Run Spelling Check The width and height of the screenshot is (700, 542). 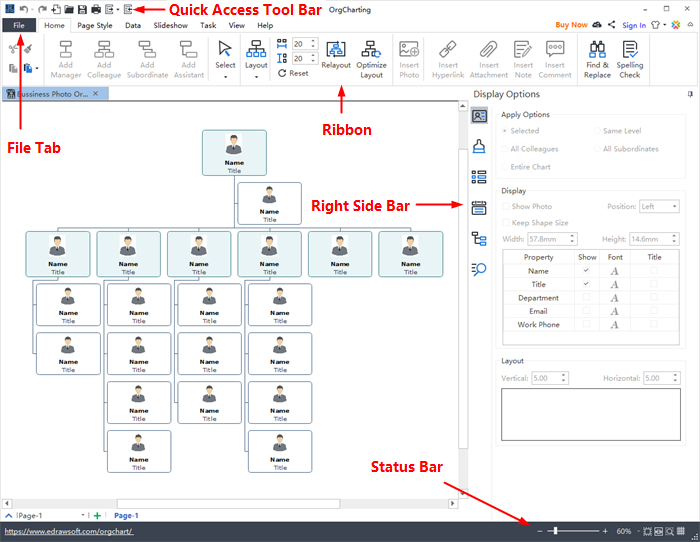tap(629, 59)
